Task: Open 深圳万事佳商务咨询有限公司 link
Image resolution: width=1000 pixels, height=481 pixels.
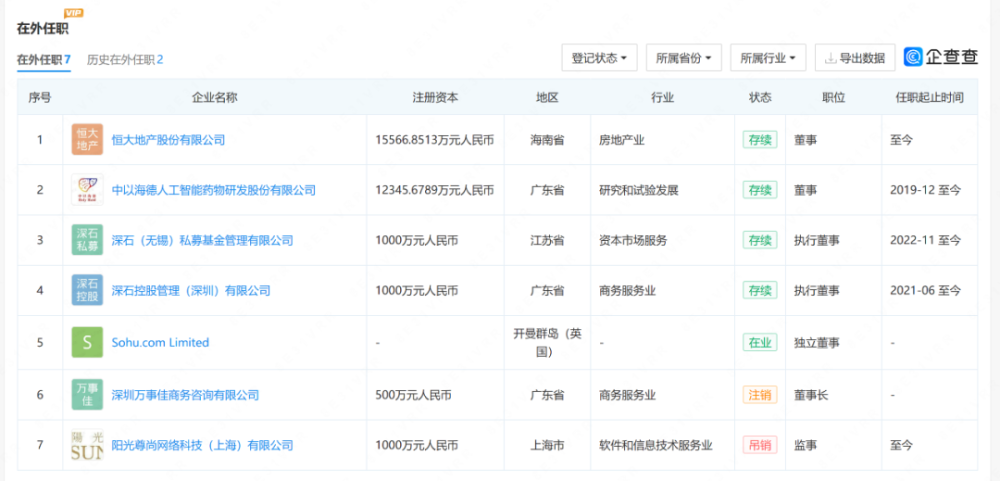Action: point(185,395)
